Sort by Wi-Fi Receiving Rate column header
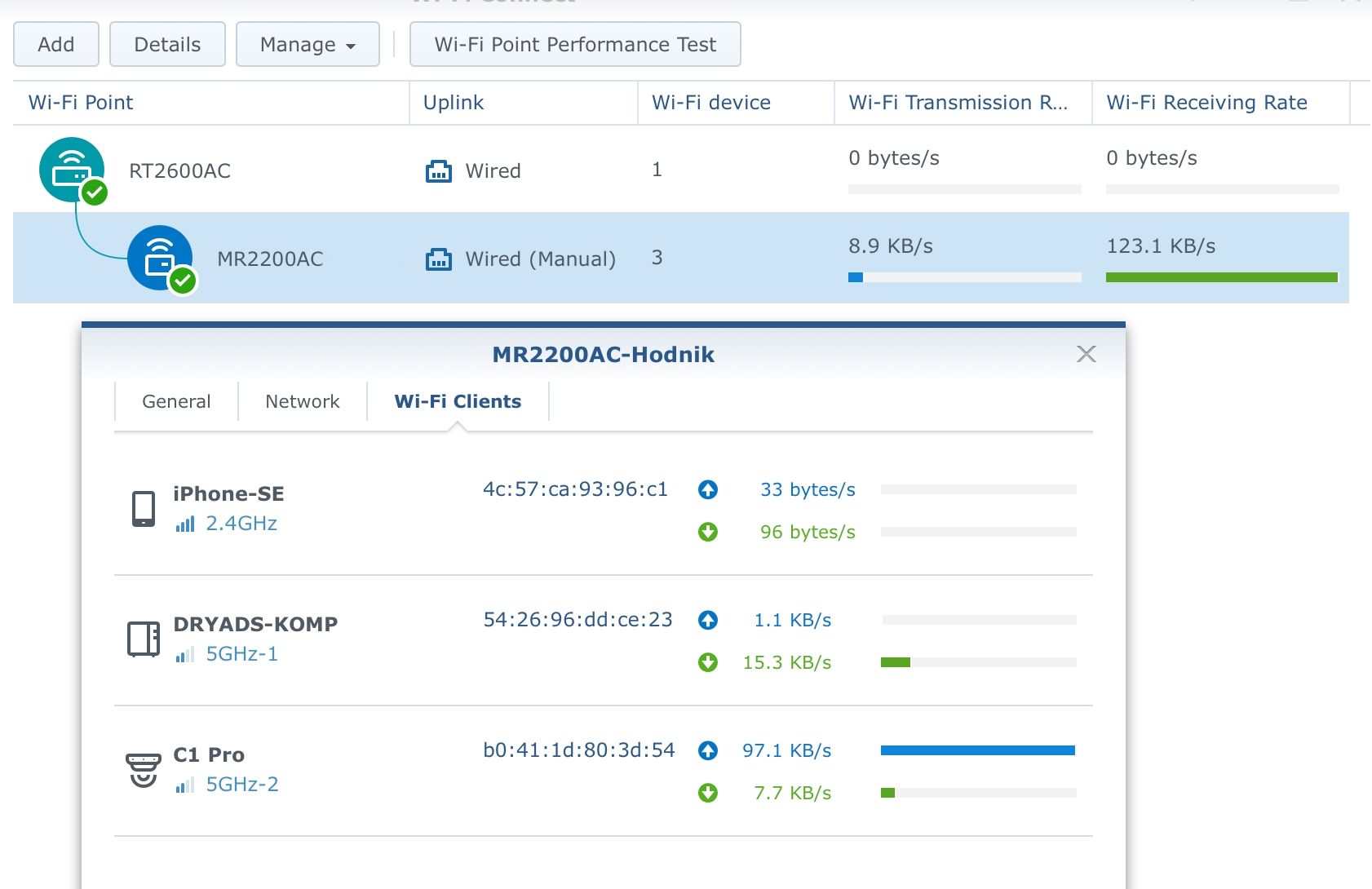1372x889 pixels. (1221, 103)
